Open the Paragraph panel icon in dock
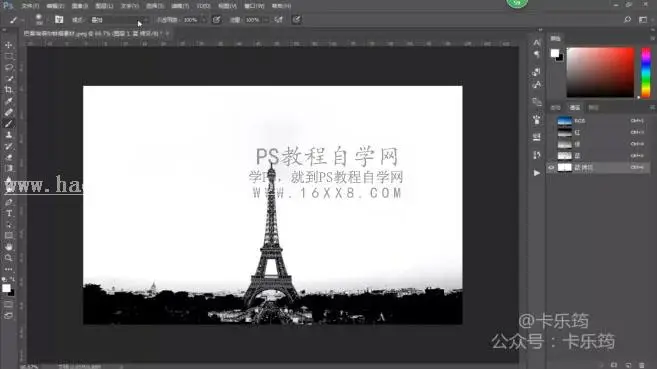657x369 pixels. coord(537,54)
